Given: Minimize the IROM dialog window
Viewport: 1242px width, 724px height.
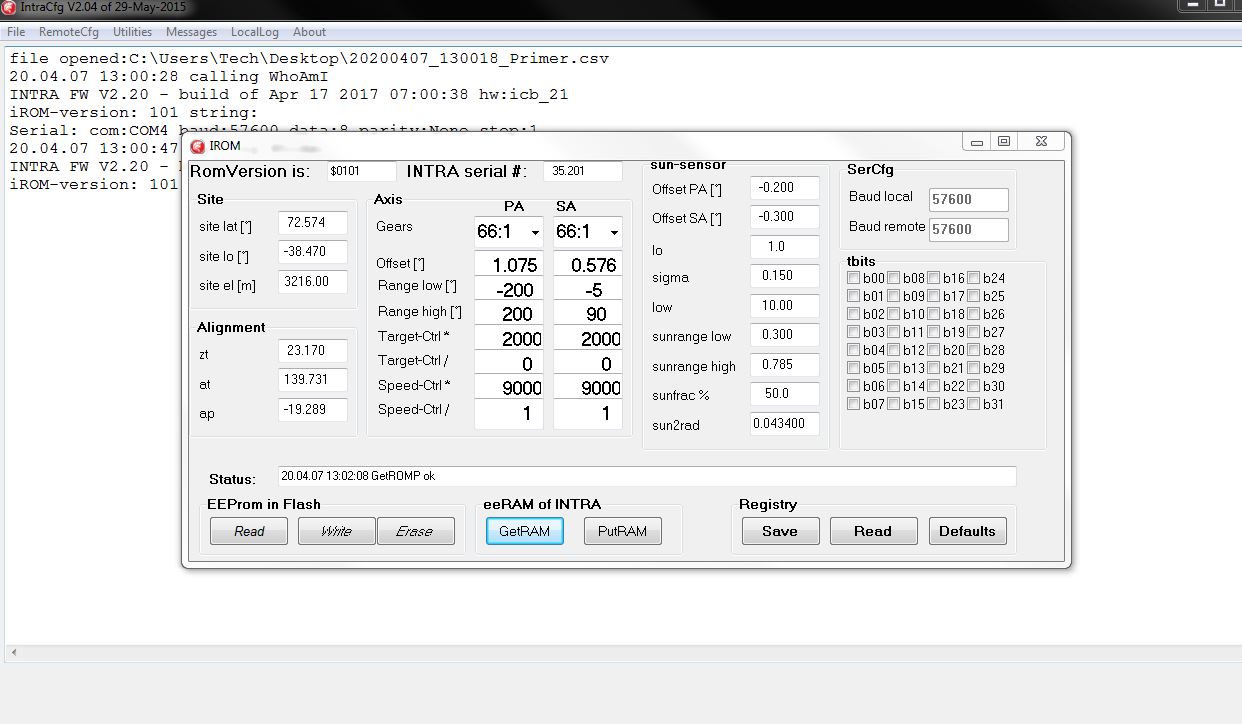Looking at the screenshot, I should (x=976, y=142).
